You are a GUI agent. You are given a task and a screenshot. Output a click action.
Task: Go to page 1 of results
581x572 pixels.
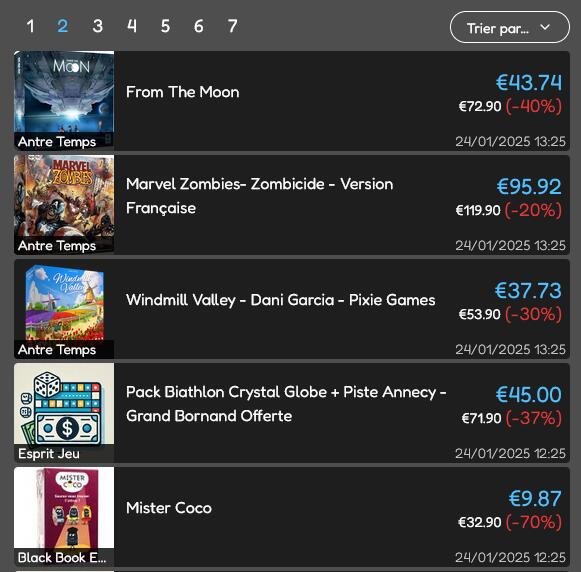30,26
